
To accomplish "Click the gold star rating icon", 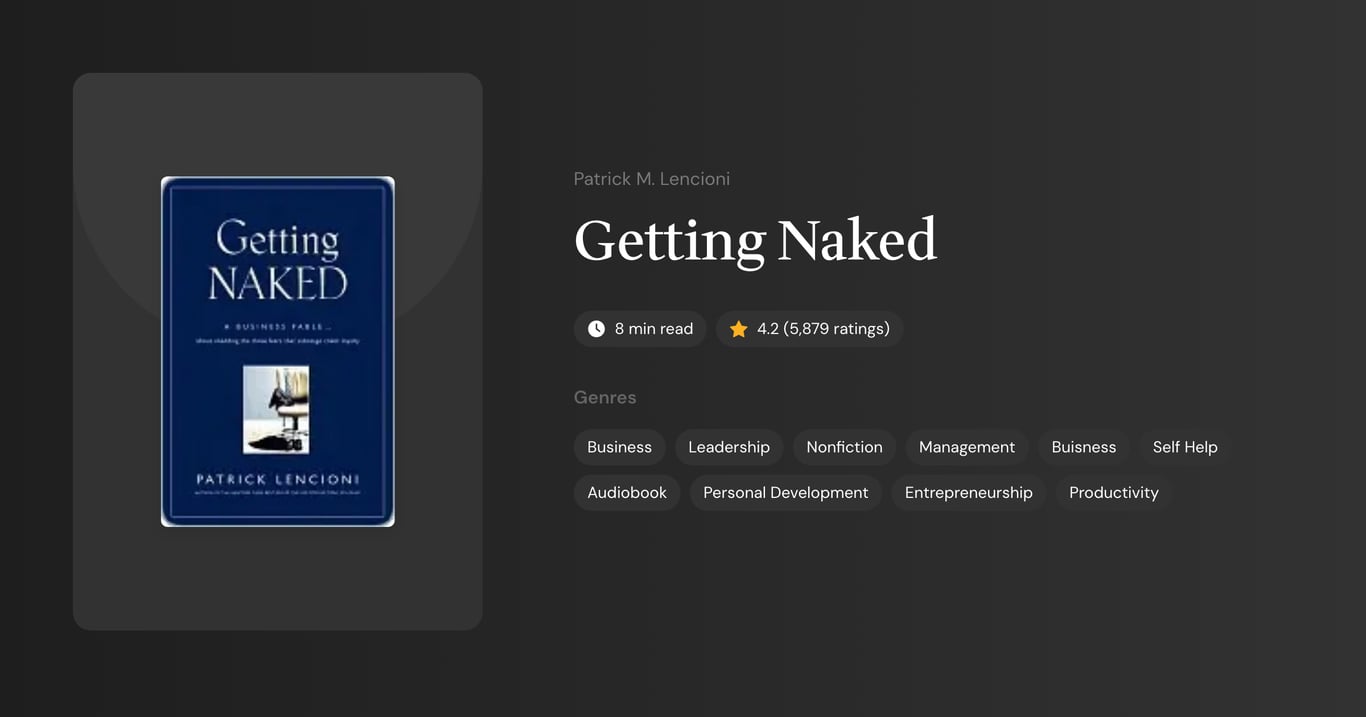I will (x=738, y=329).
